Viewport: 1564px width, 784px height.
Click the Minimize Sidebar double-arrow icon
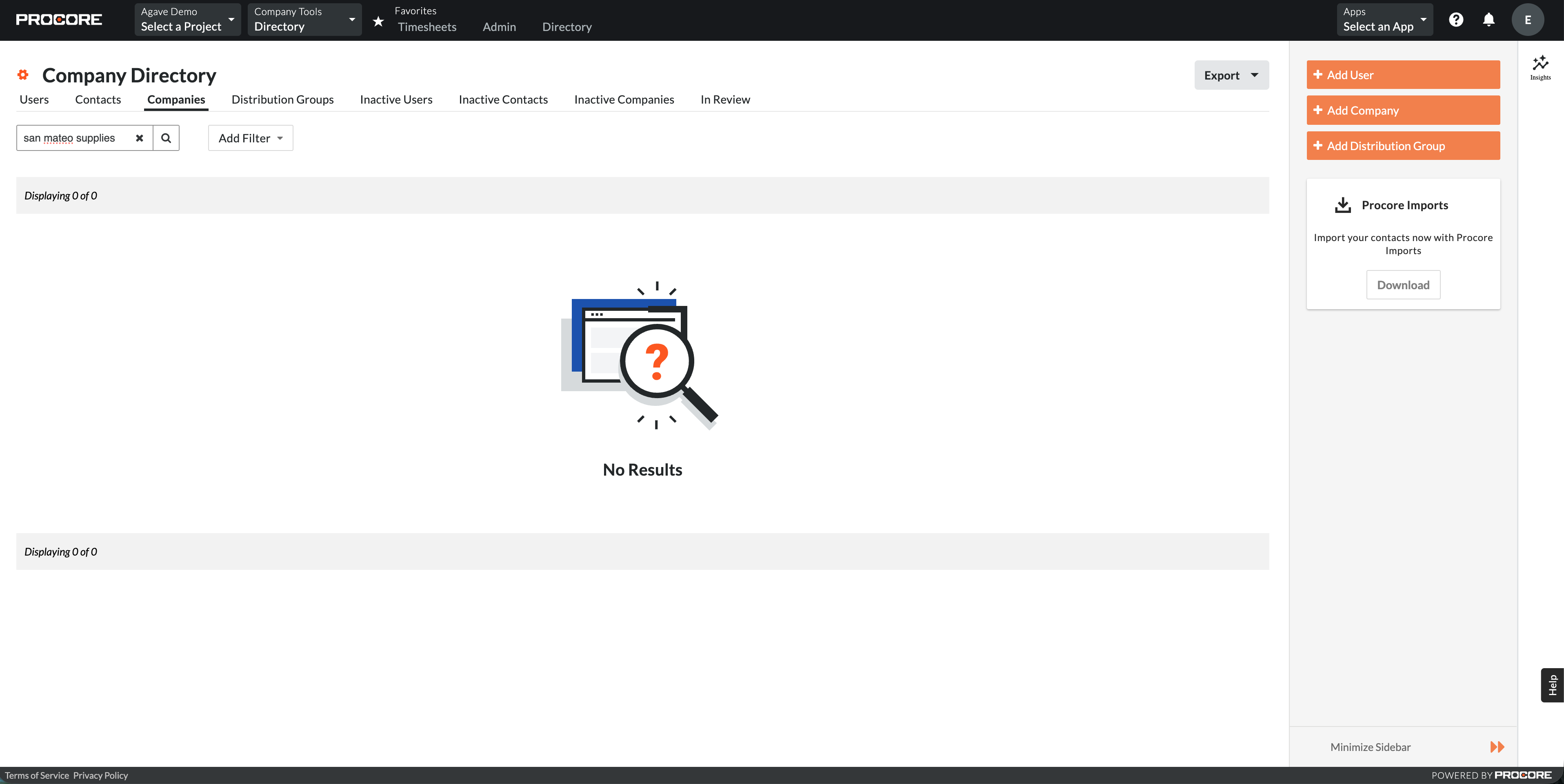click(1497, 747)
